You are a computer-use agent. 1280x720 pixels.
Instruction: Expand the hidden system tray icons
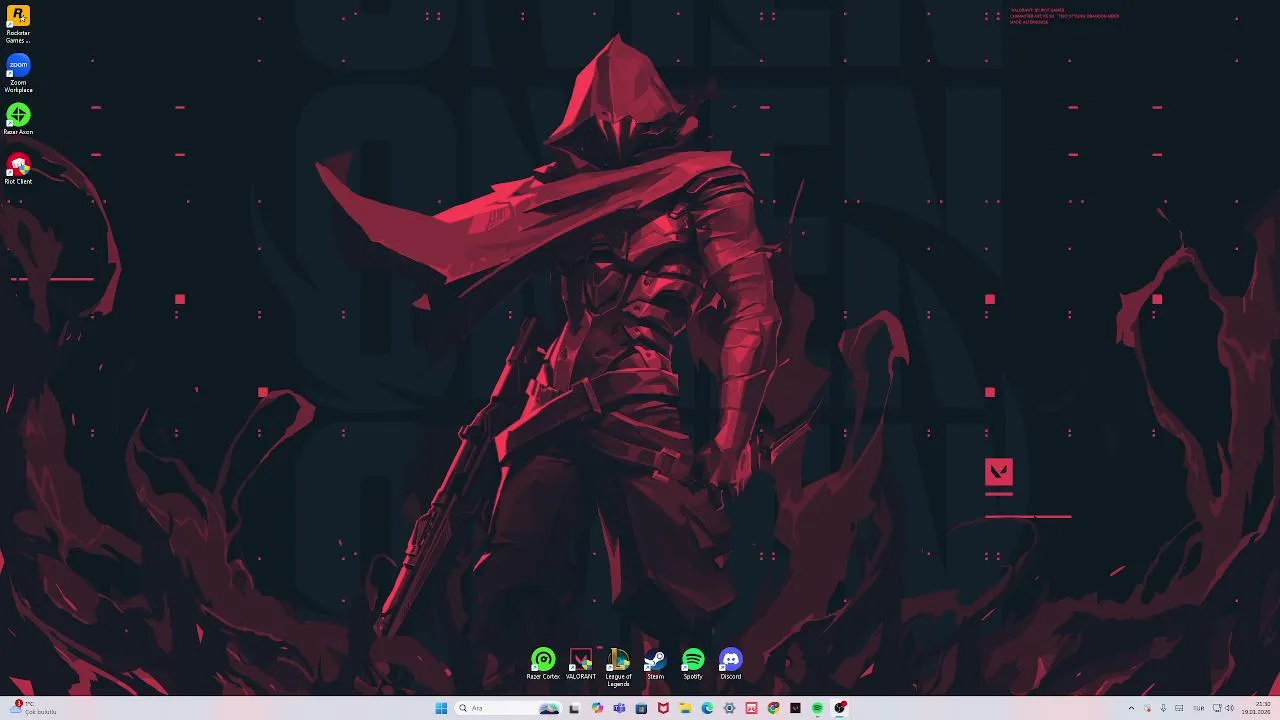1131,708
